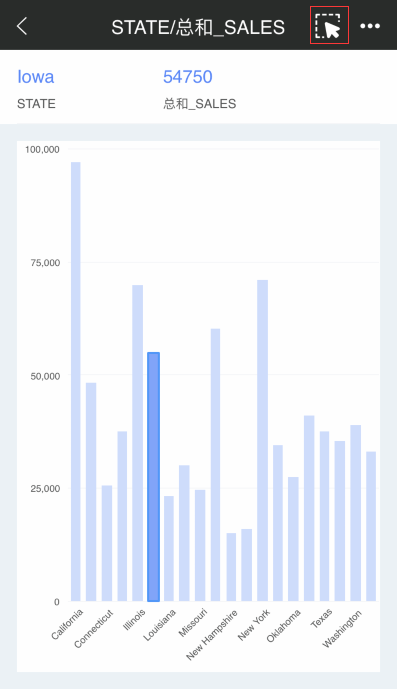397x689 pixels.
Task: Open the three-dot more options menu
Action: tap(370, 26)
